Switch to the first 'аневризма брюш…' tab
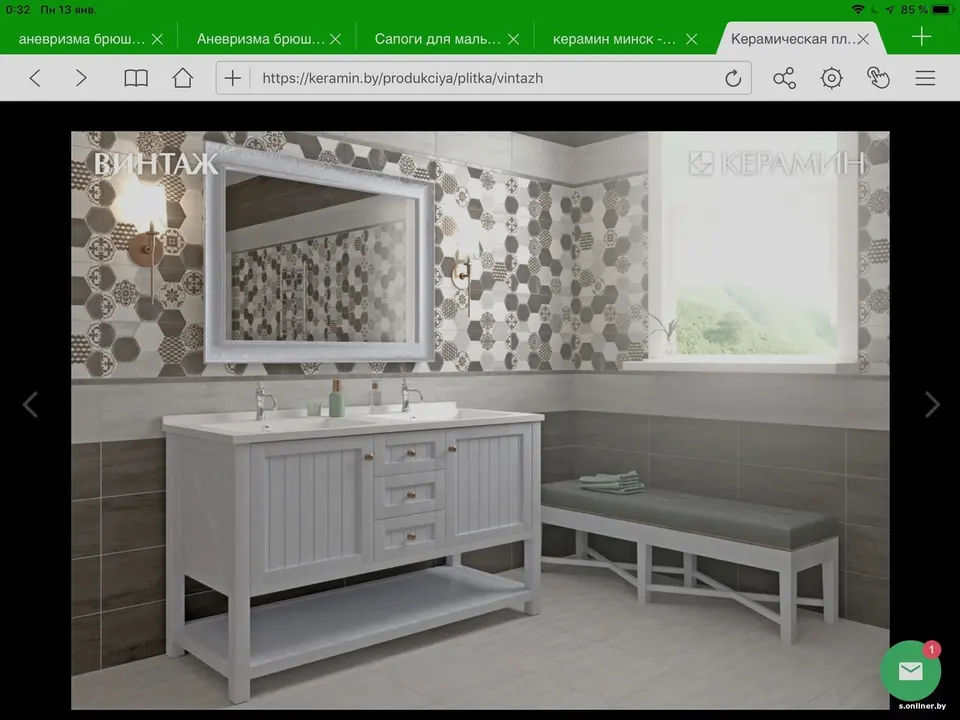960x720 pixels. [81, 39]
